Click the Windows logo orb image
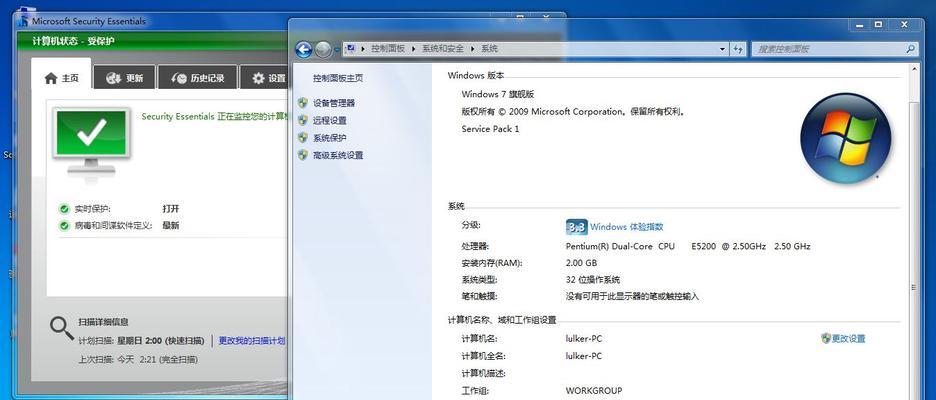This screenshot has width=936, height=400. click(x=845, y=138)
